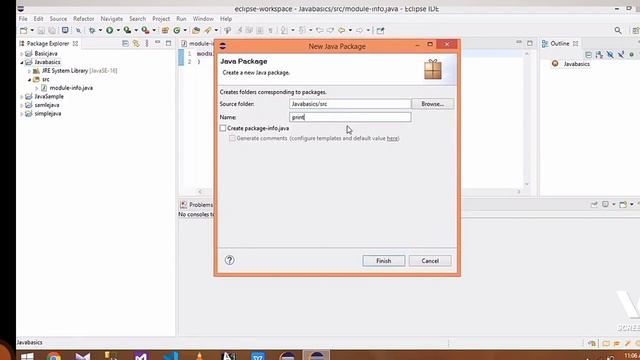Screen dimensions: 640x360
Task: Click the terminal-like toolbar icon
Action: [x=65, y=30]
